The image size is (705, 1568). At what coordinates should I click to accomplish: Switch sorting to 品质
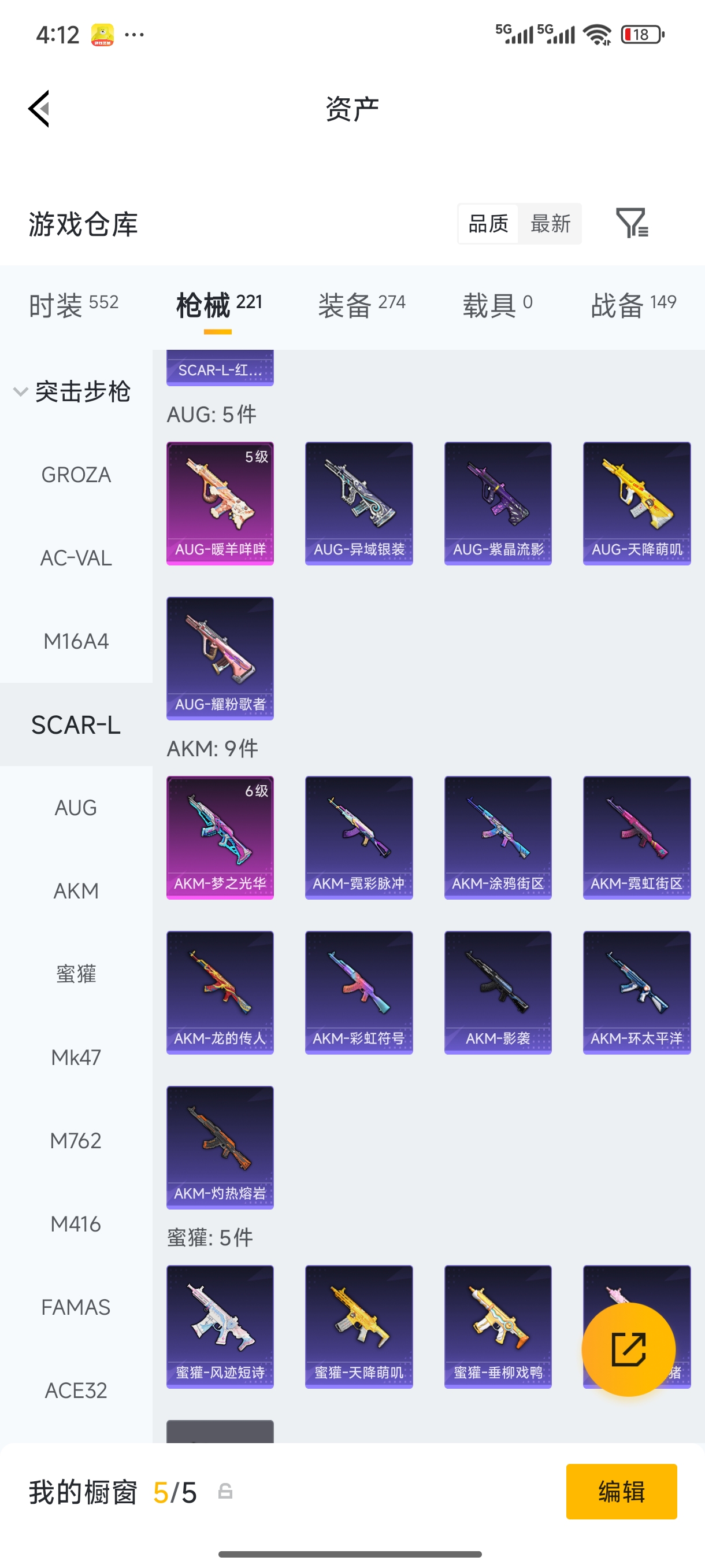(x=488, y=223)
